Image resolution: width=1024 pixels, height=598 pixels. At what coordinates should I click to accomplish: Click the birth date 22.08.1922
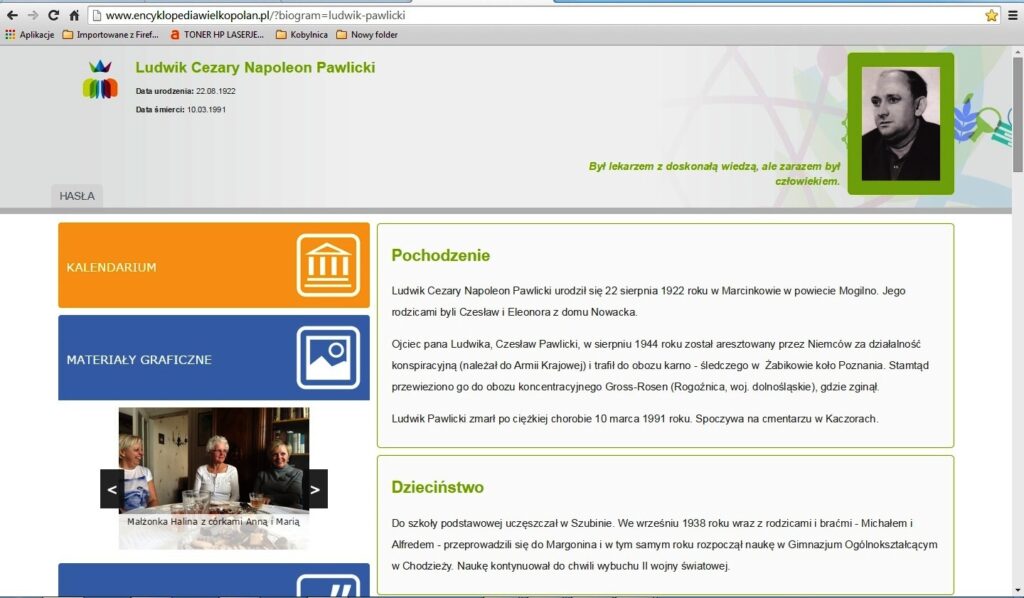click(216, 91)
